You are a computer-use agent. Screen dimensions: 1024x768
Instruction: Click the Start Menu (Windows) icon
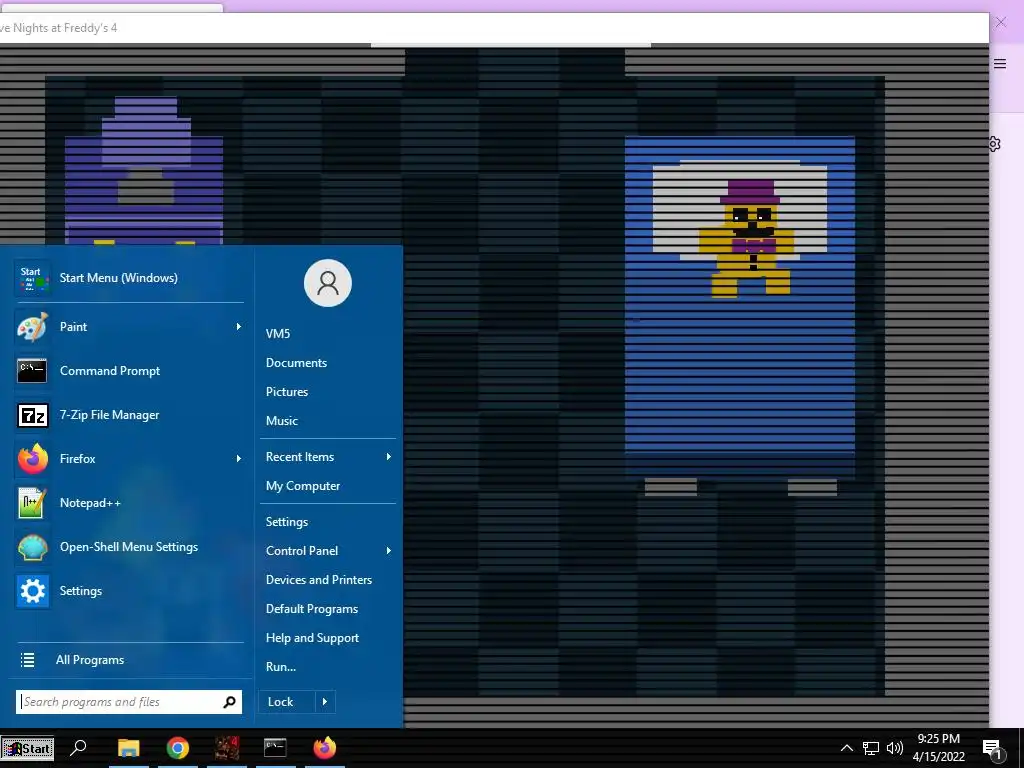(32, 278)
